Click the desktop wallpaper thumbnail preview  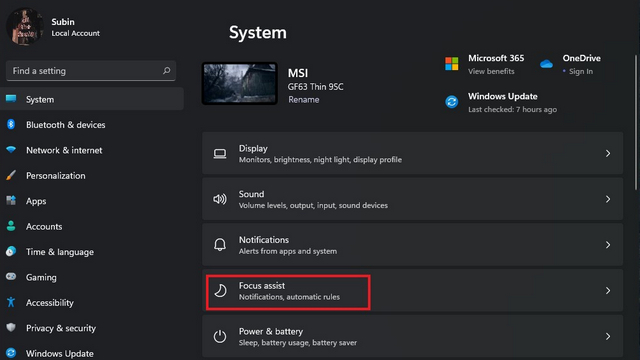tap(240, 84)
